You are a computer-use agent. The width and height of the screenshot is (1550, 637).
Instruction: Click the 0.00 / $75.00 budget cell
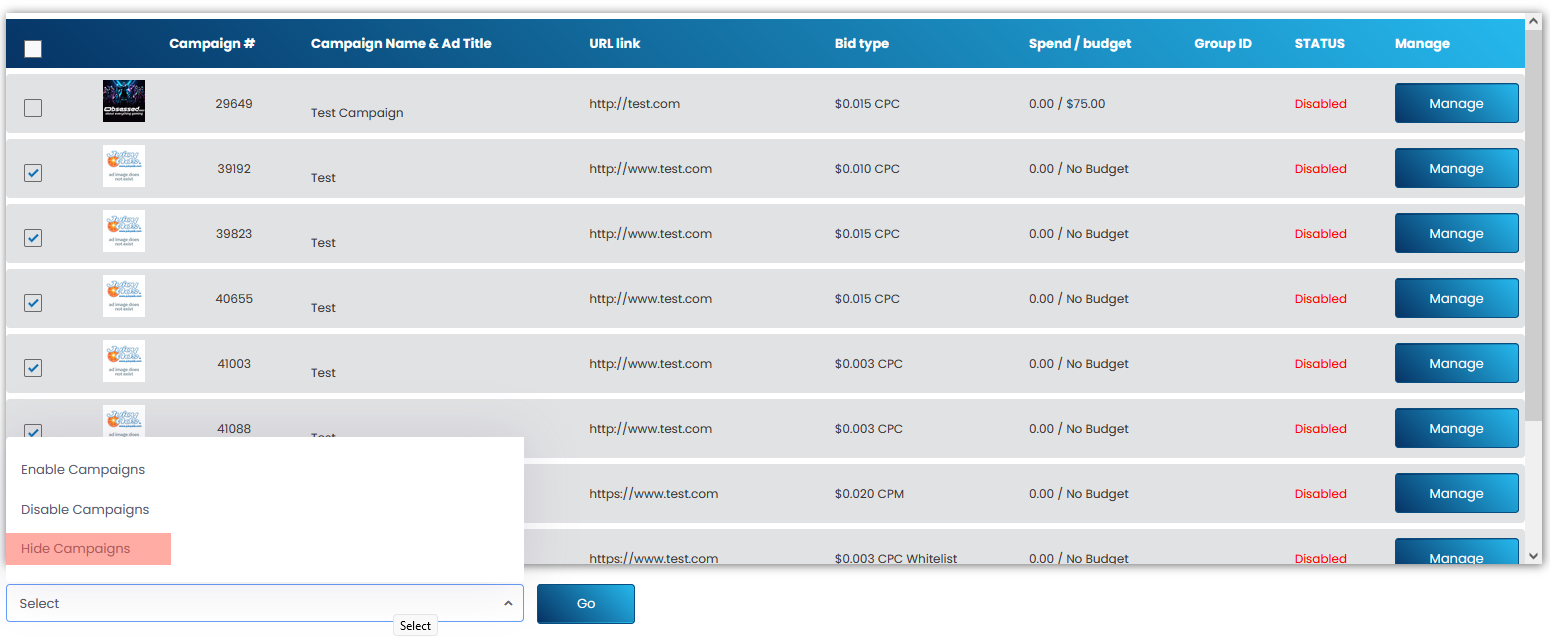point(1067,104)
